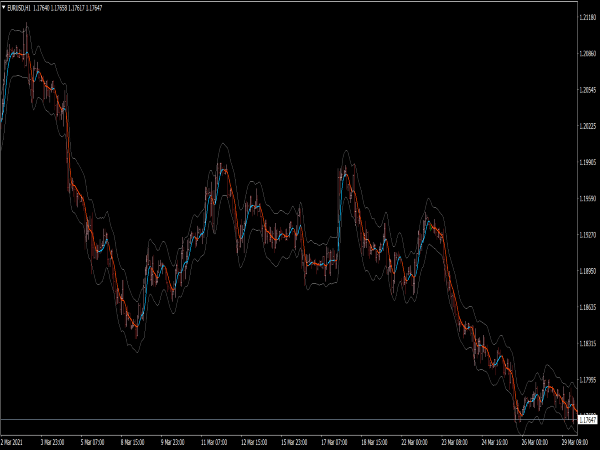Click the 29 Mar 09:00 time label
The height and width of the screenshot is (450, 600).
pos(575,442)
